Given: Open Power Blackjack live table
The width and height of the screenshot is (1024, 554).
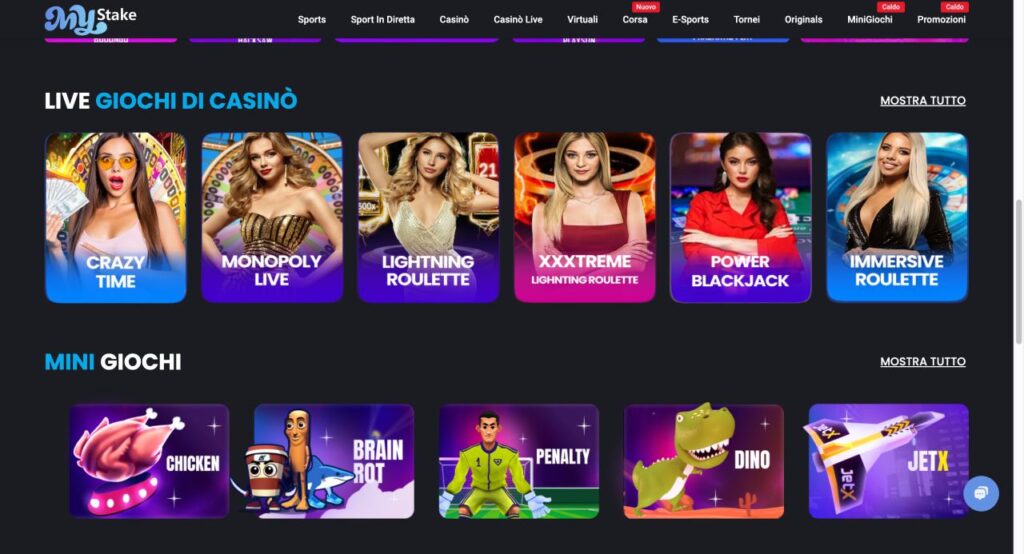Looking at the screenshot, I should coord(741,218).
